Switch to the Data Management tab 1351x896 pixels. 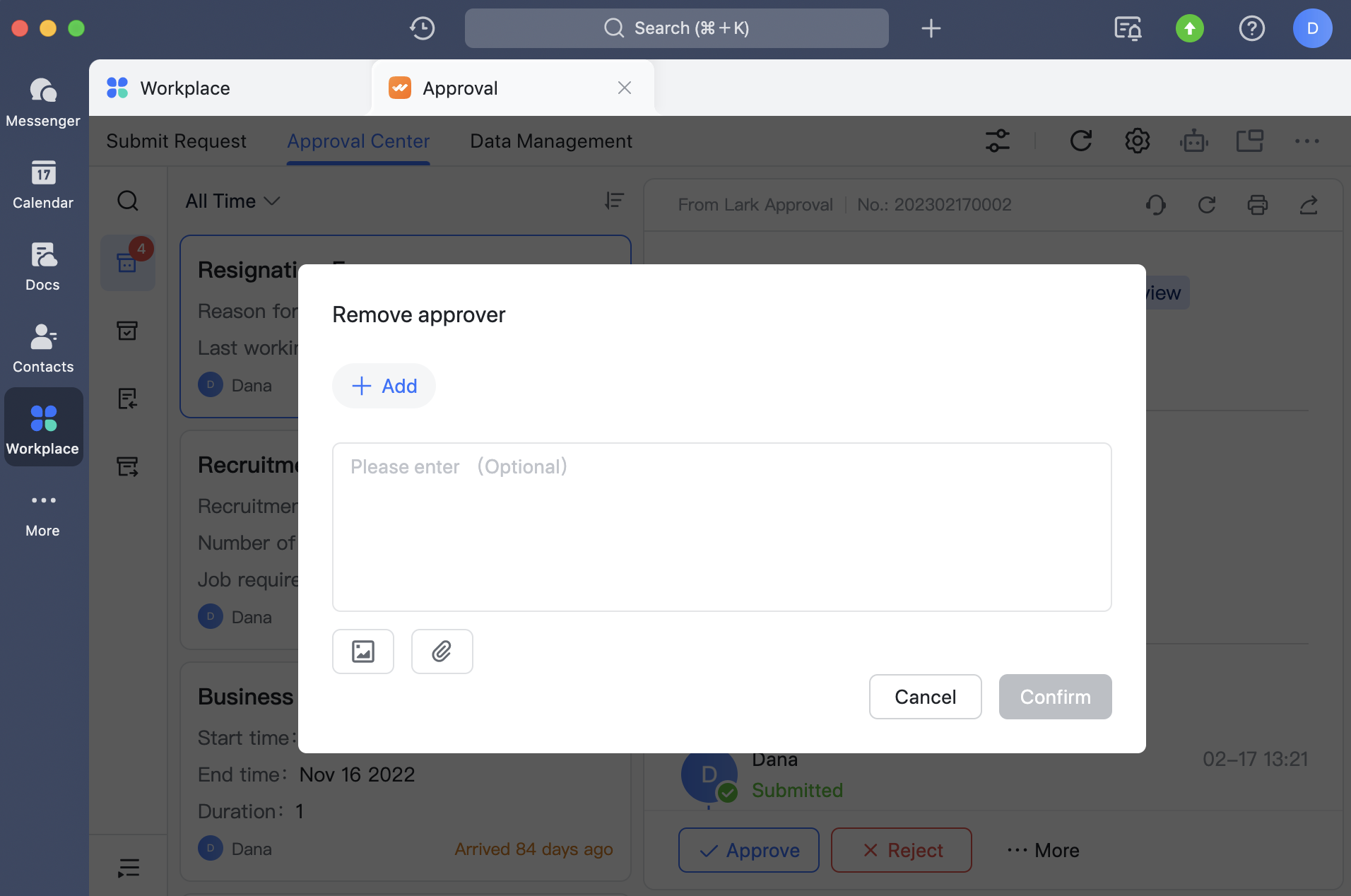pos(550,141)
